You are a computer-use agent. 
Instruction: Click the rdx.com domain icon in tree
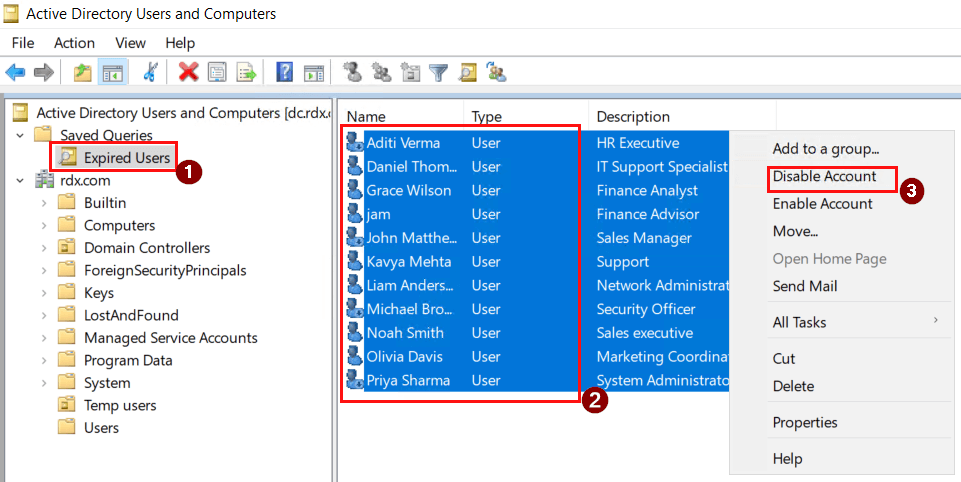pos(44,180)
